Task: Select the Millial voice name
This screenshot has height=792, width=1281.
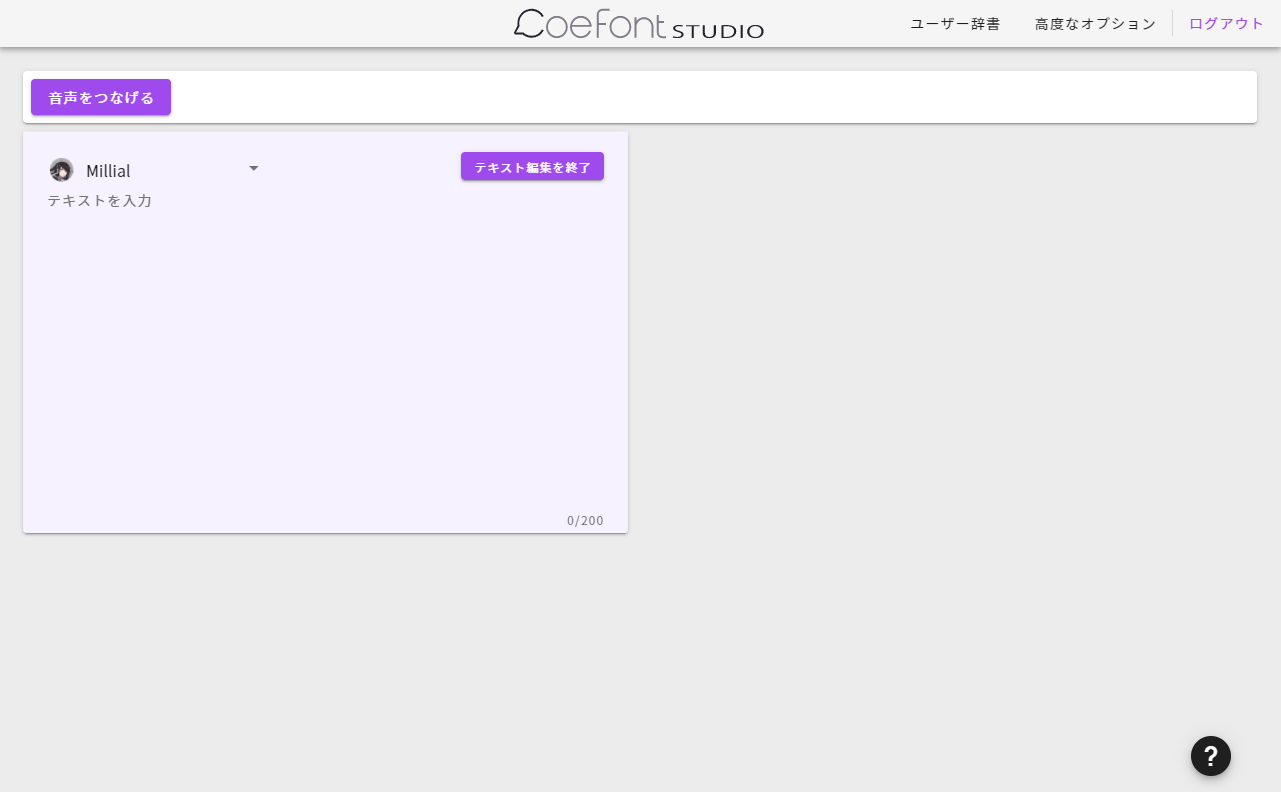Action: point(108,171)
